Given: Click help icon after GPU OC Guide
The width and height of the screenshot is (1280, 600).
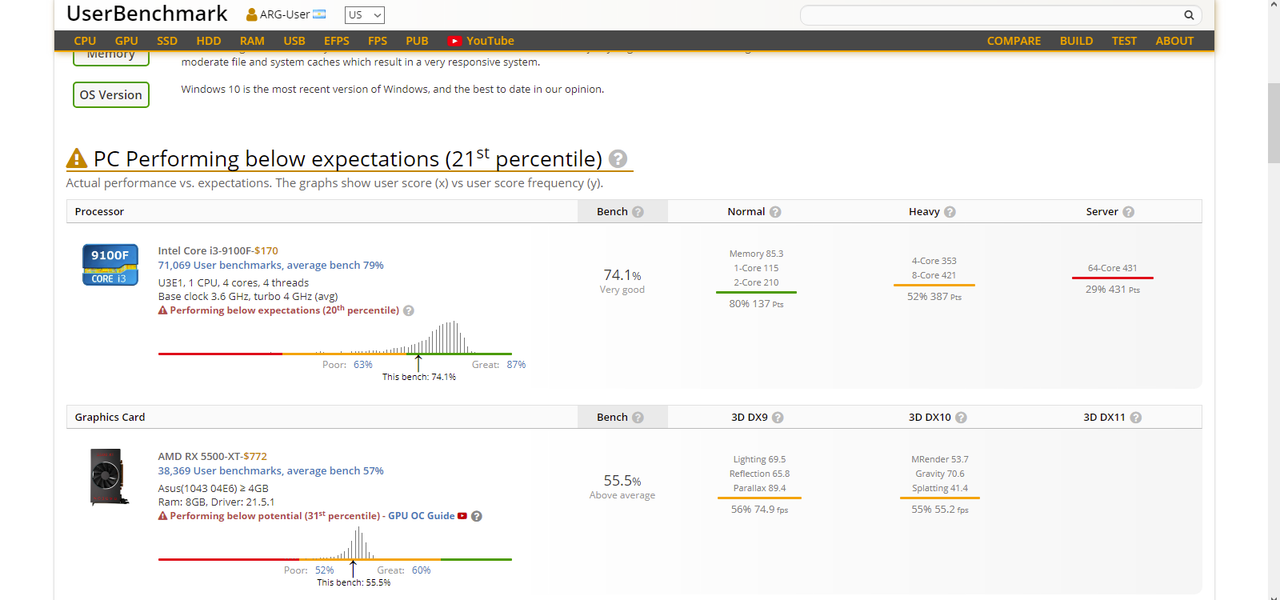Looking at the screenshot, I should (477, 516).
